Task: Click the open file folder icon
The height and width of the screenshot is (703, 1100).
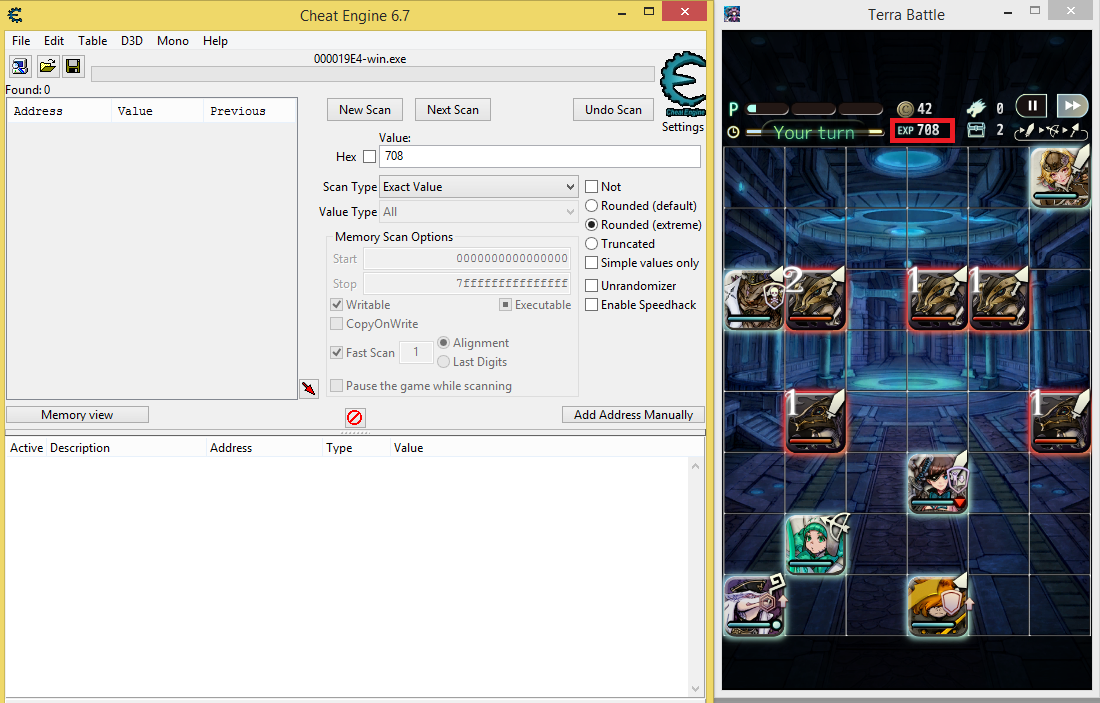Action: [47, 66]
